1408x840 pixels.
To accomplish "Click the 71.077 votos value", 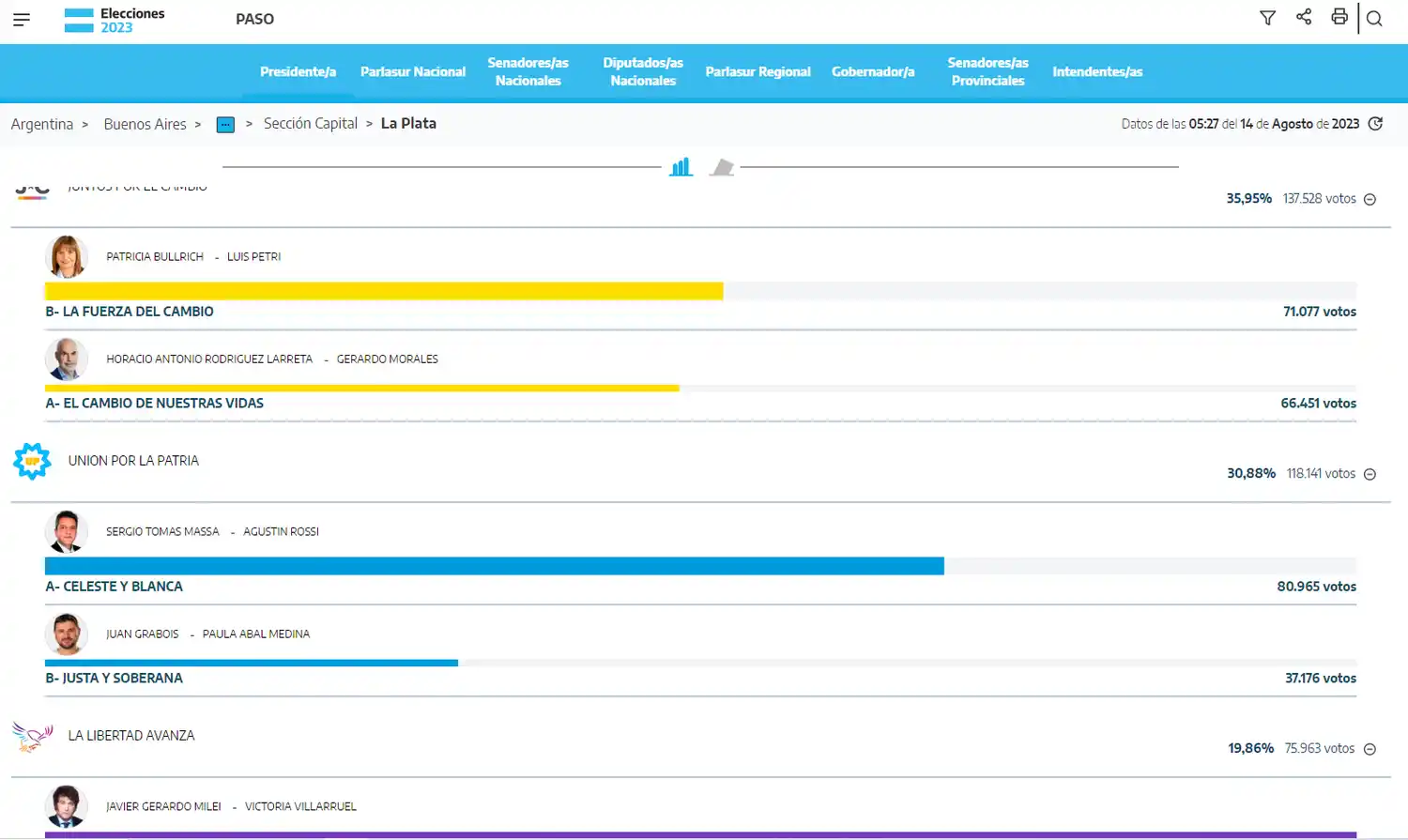I will tap(1320, 312).
